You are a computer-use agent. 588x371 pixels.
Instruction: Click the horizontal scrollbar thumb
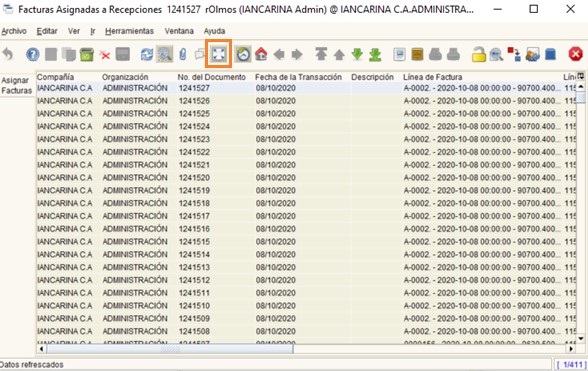[170, 349]
